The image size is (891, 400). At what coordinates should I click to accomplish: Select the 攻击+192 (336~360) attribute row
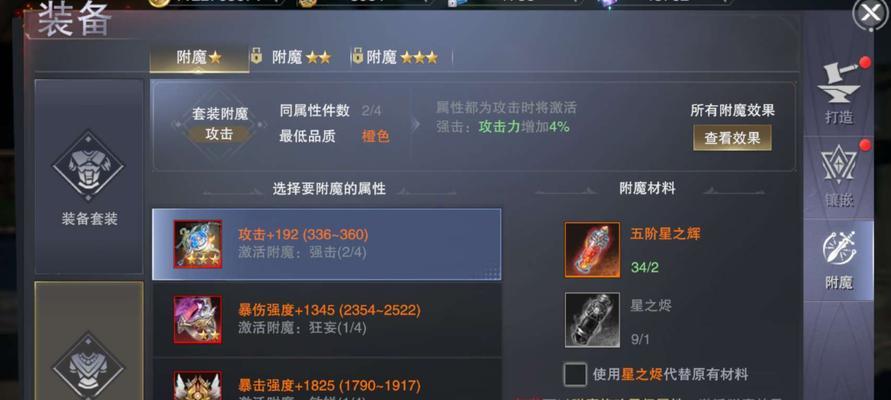click(x=327, y=244)
